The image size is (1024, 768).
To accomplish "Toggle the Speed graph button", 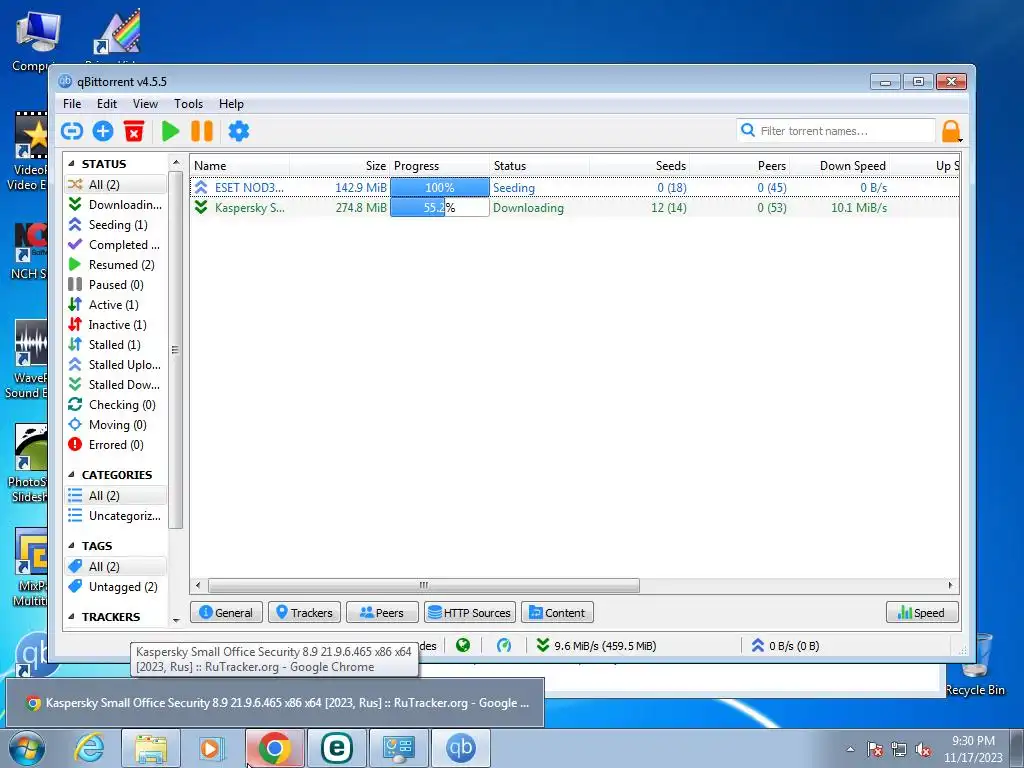I will tap(922, 613).
